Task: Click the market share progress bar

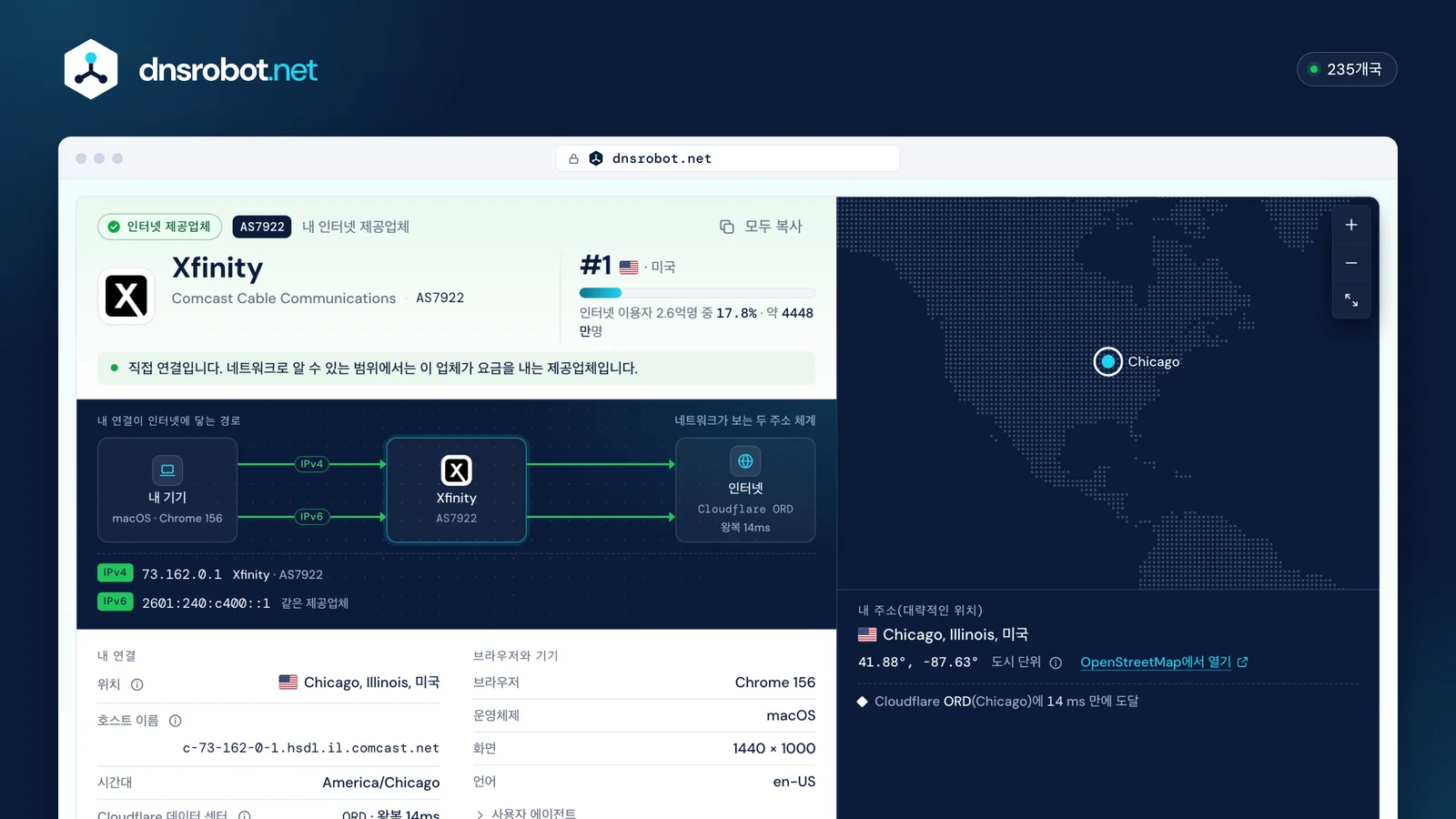Action: [x=697, y=293]
